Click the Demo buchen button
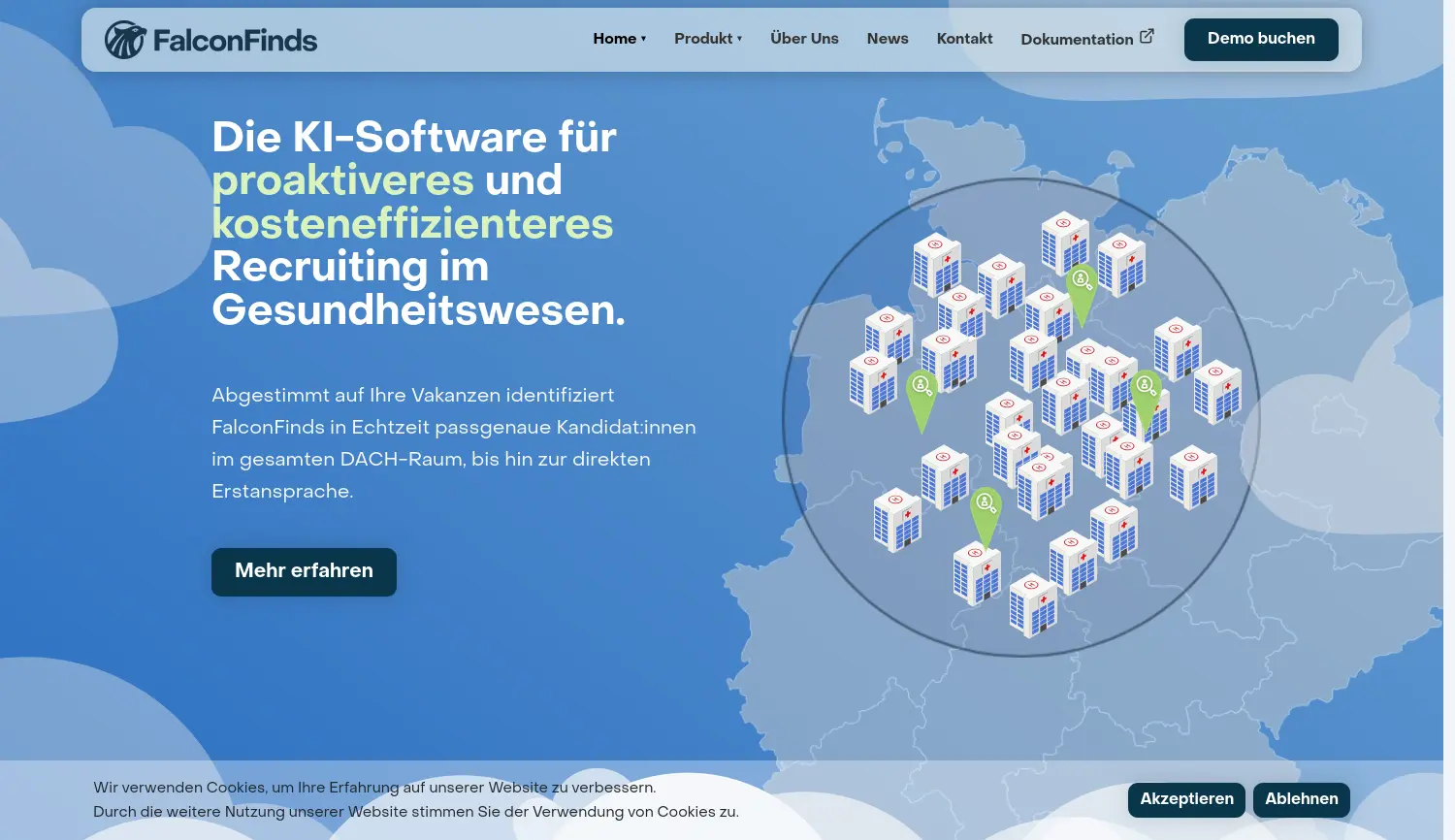This screenshot has width=1455, height=840. [x=1261, y=39]
